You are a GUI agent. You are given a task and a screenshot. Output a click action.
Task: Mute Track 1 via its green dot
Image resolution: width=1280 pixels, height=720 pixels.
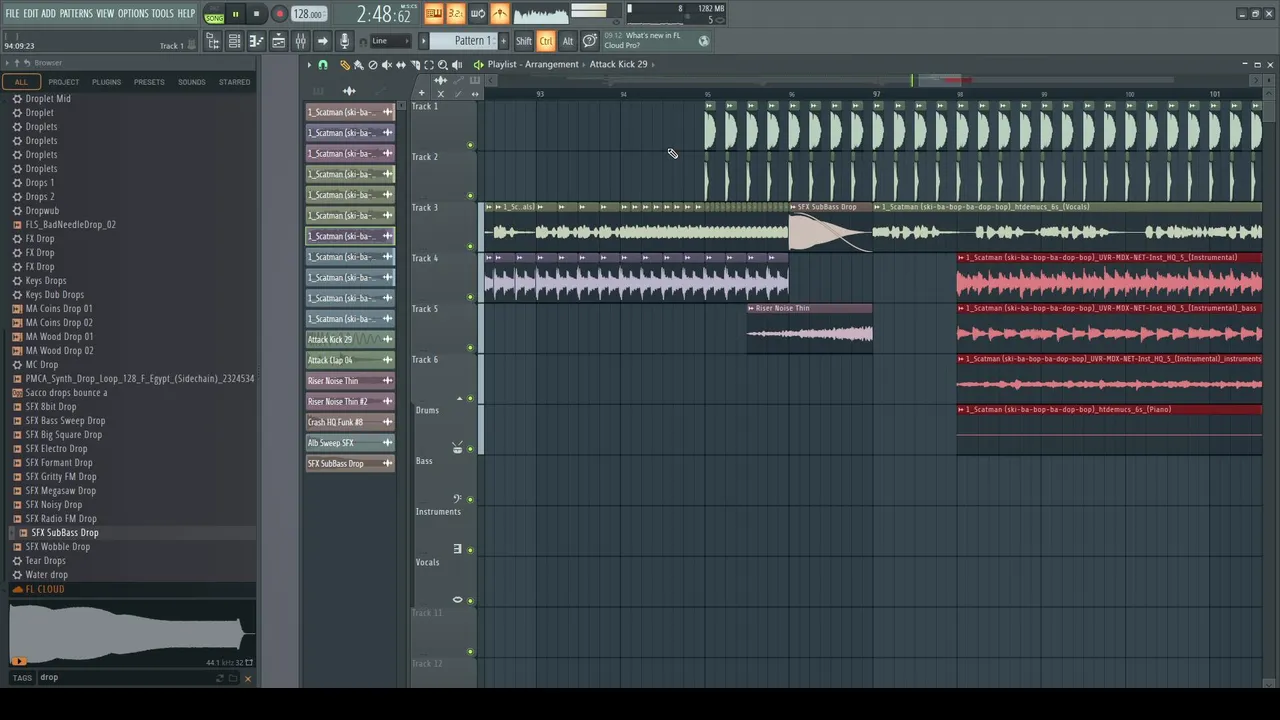[471, 144]
